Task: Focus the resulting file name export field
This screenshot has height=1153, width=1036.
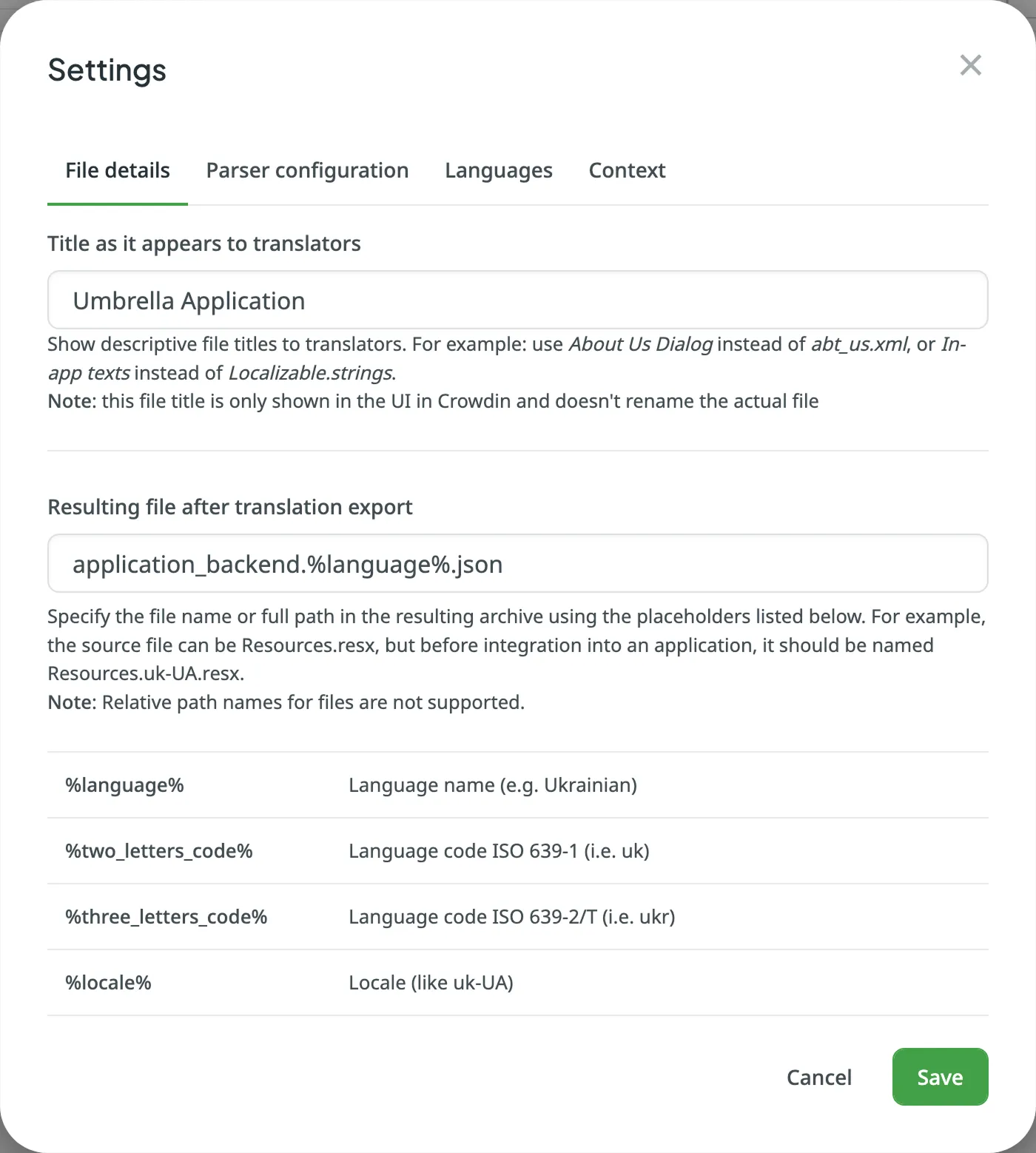Action: (x=517, y=564)
